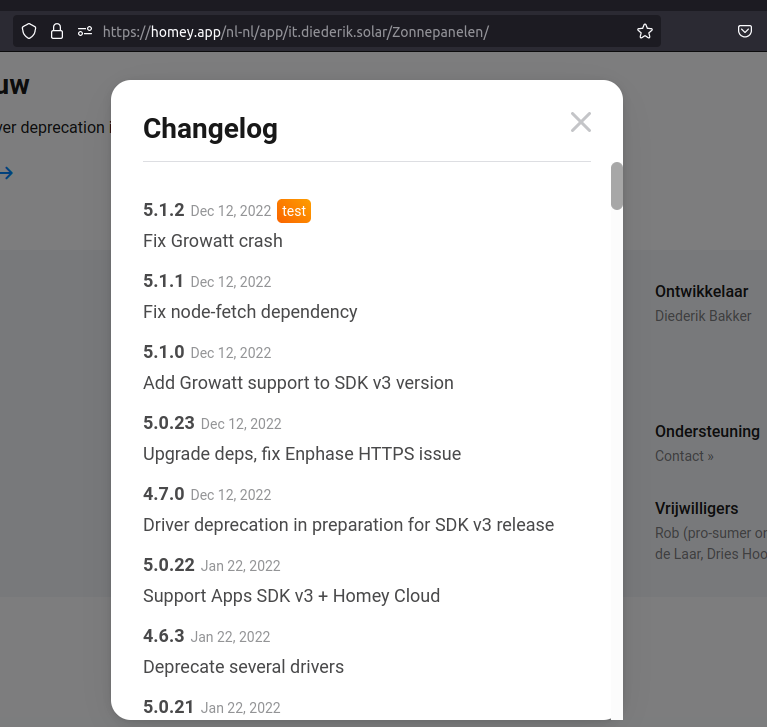Click 'Upgrade deps, fix Enphase HTTPS issue'
This screenshot has height=727, width=767.
tap(302, 454)
